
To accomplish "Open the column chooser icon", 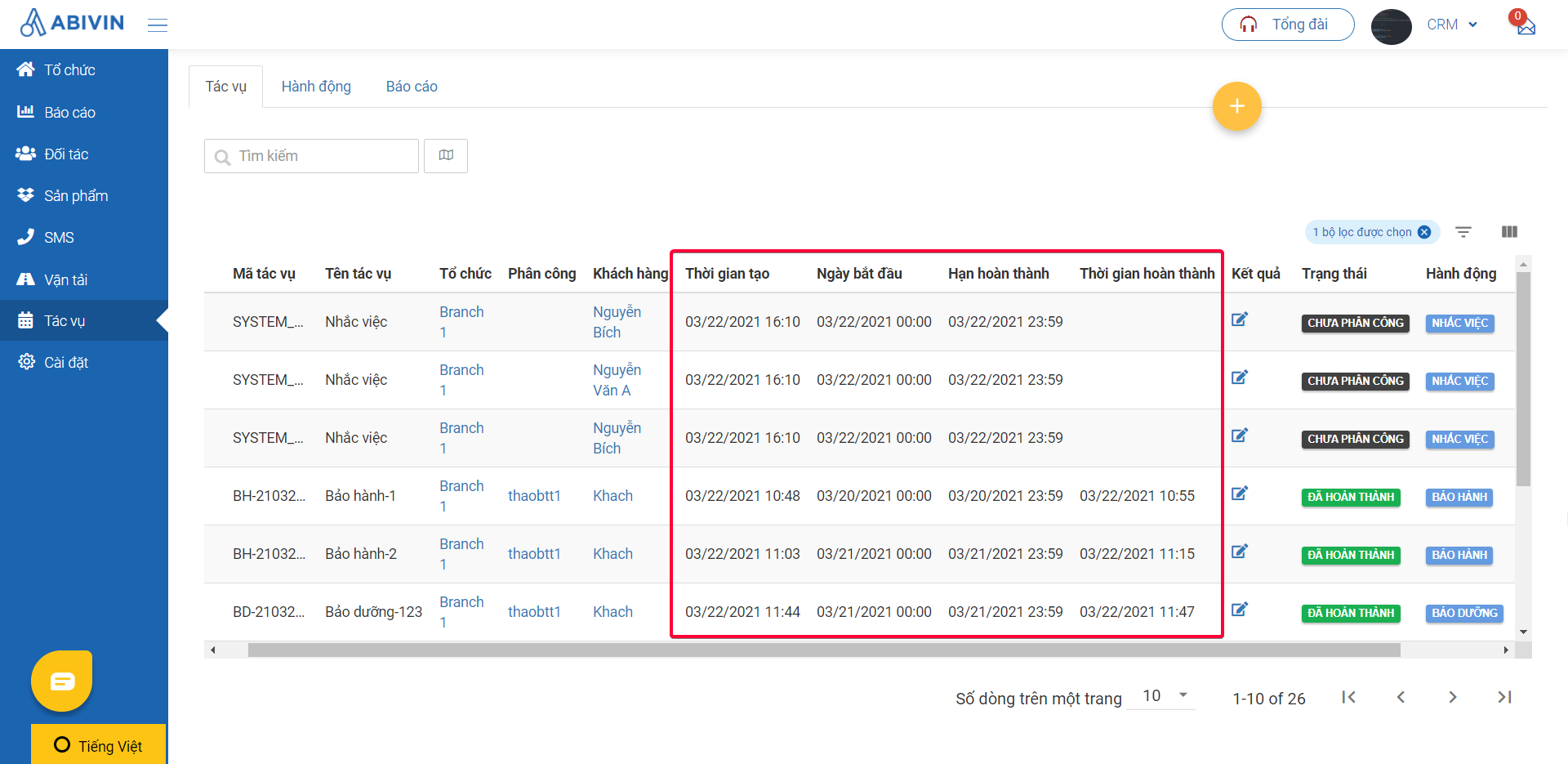I will pos(1509,232).
